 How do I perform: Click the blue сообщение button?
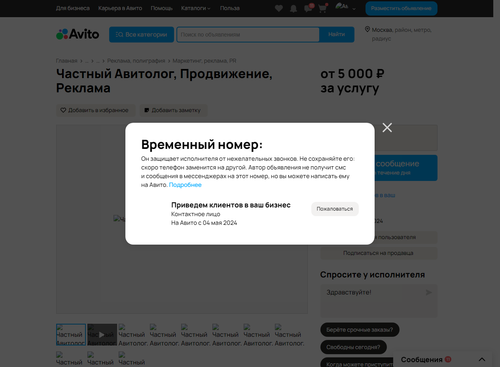406,168
